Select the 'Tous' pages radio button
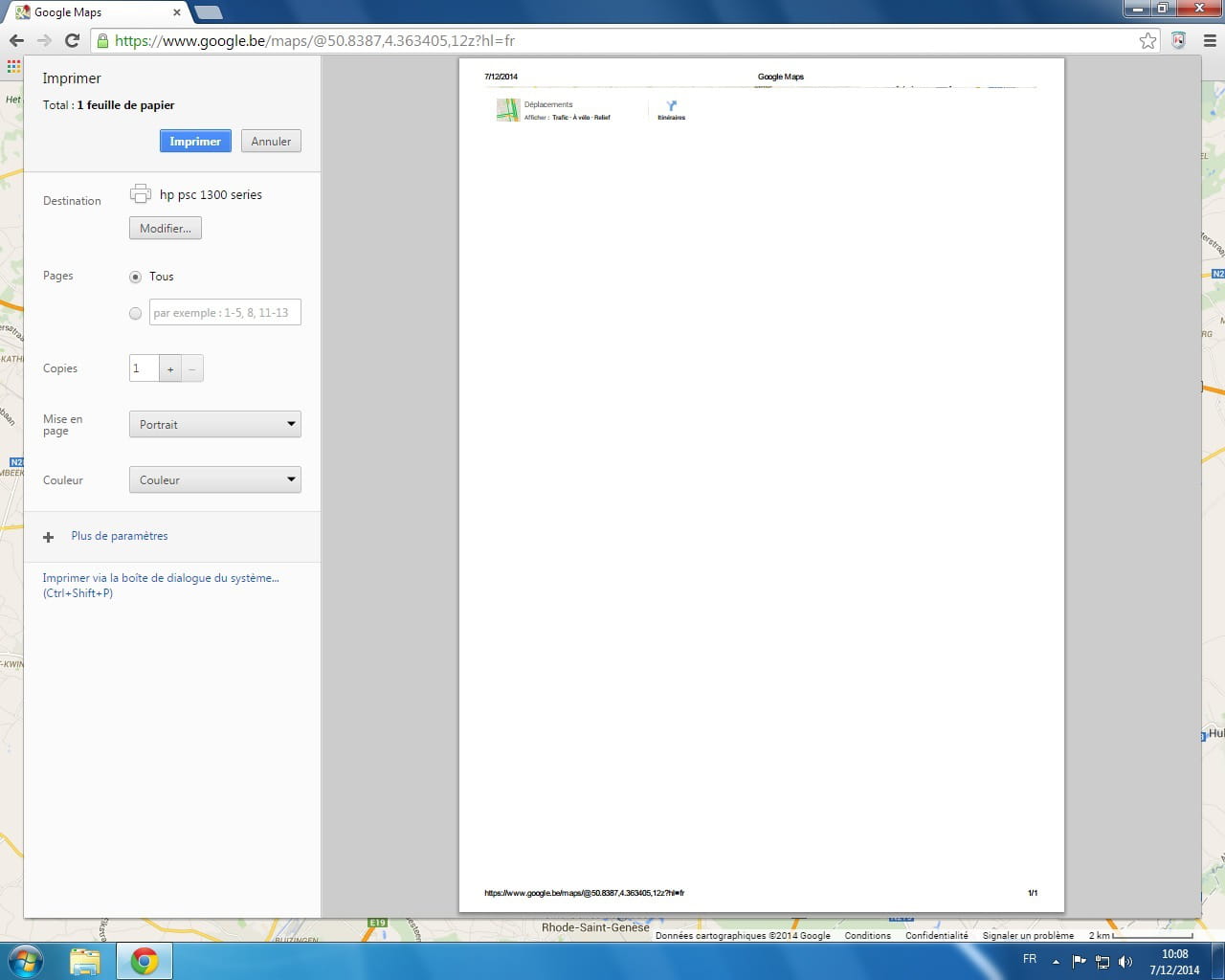 135,277
